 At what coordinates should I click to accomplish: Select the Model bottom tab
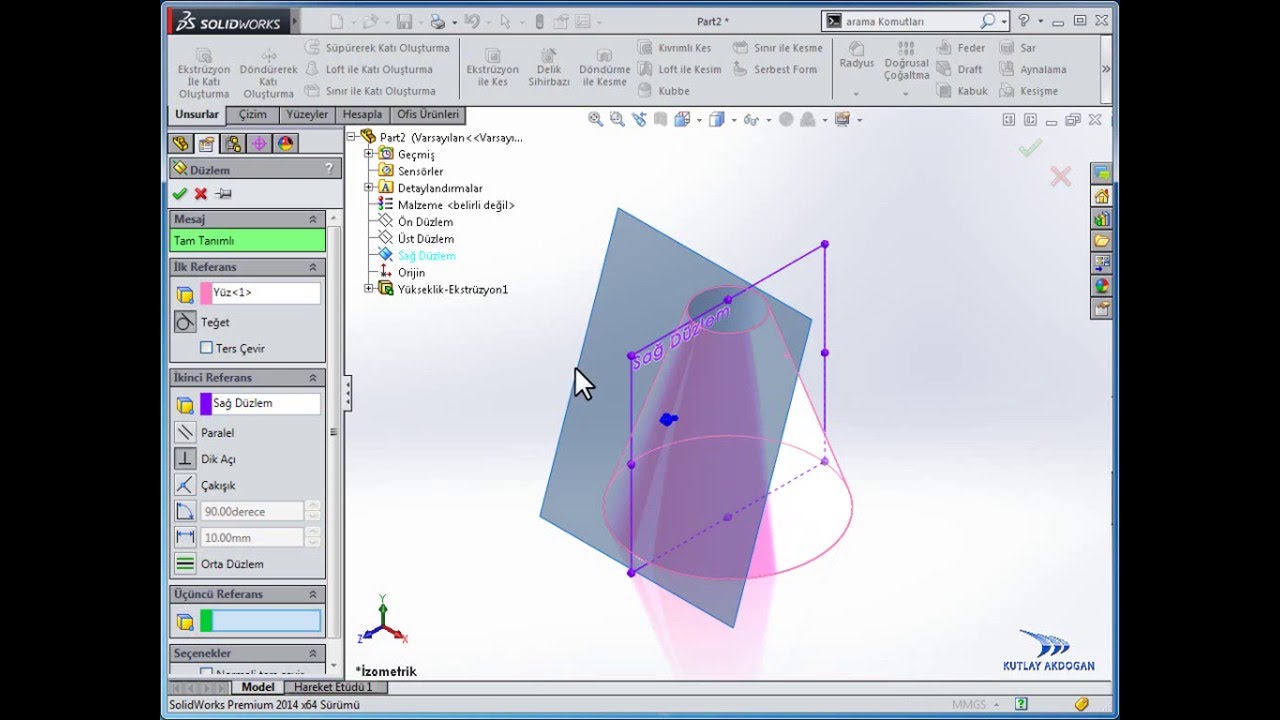tap(258, 687)
